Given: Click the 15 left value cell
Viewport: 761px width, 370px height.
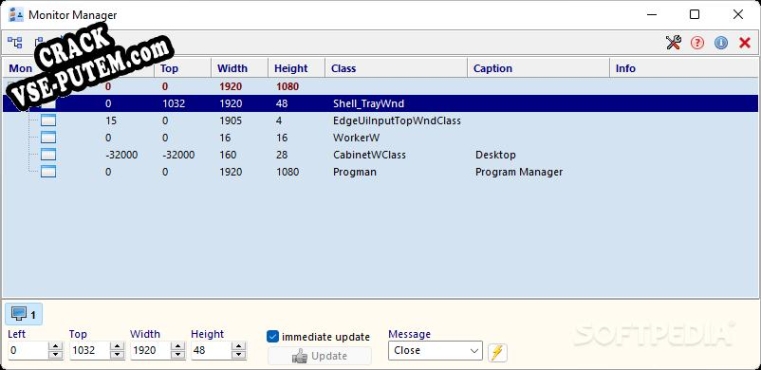Looking at the screenshot, I should (x=111, y=120).
